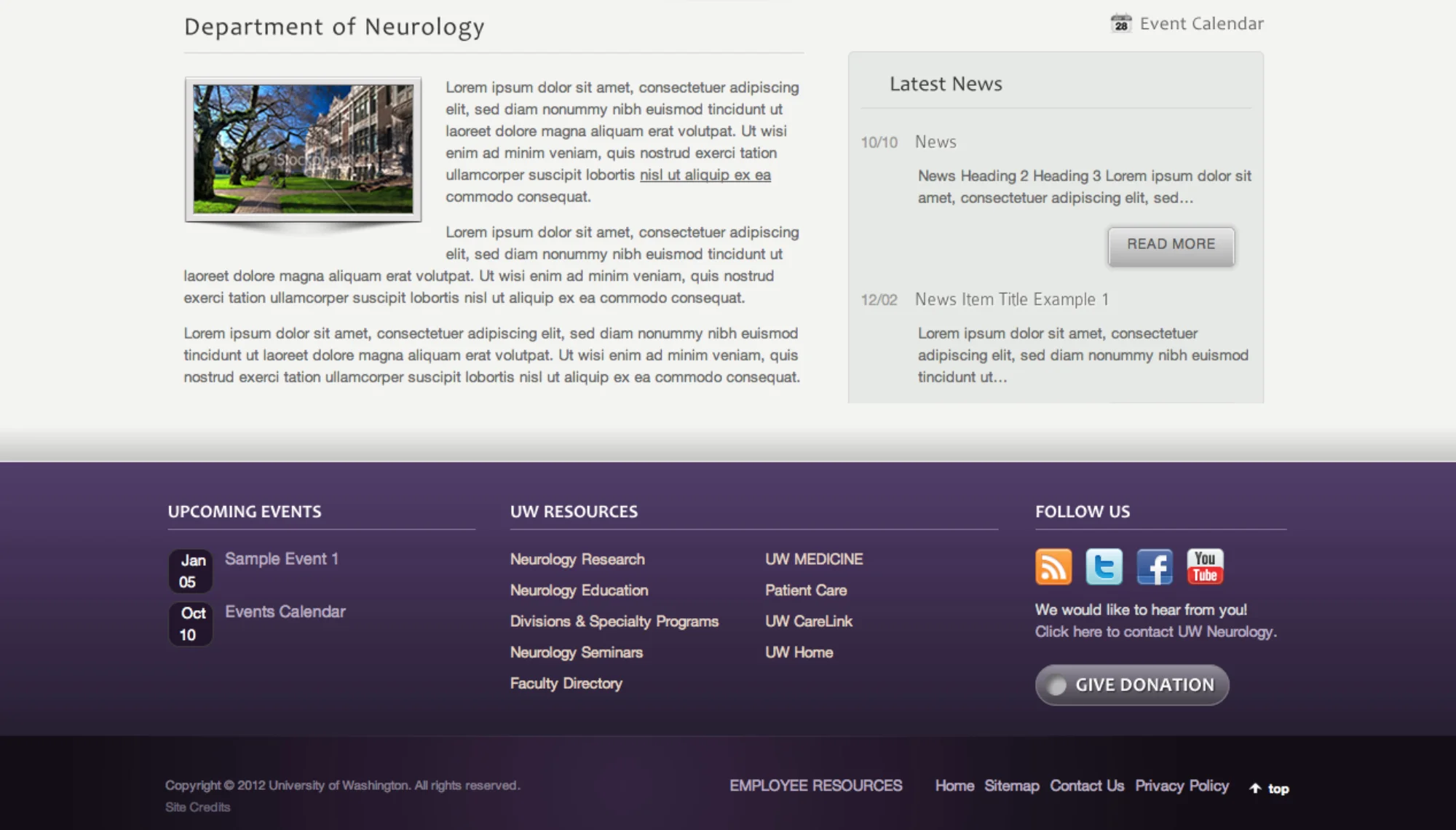1456x830 pixels.
Task: Open EMPLOYEE RESOURCES in footer
Action: [816, 786]
